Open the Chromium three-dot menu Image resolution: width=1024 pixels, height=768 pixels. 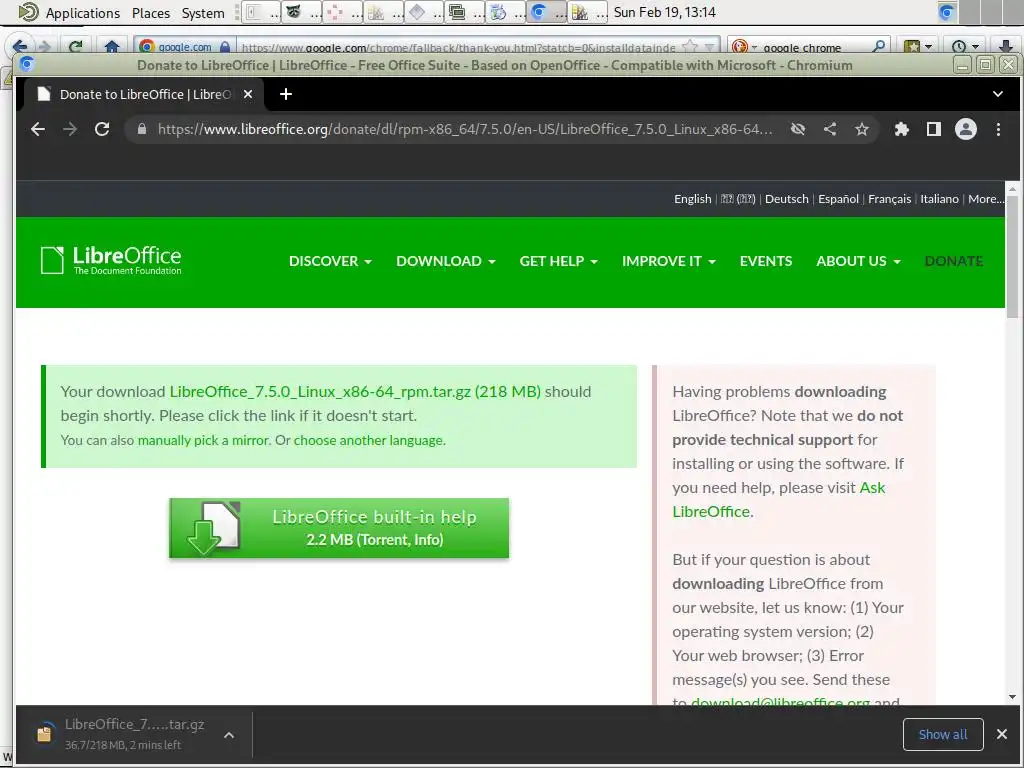pyautogui.click(x=998, y=129)
